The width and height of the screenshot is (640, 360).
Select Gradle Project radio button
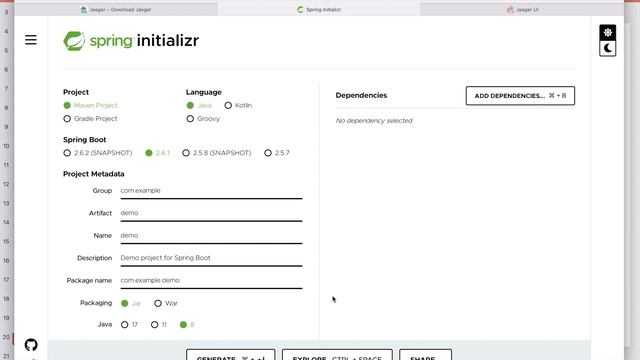(67, 119)
